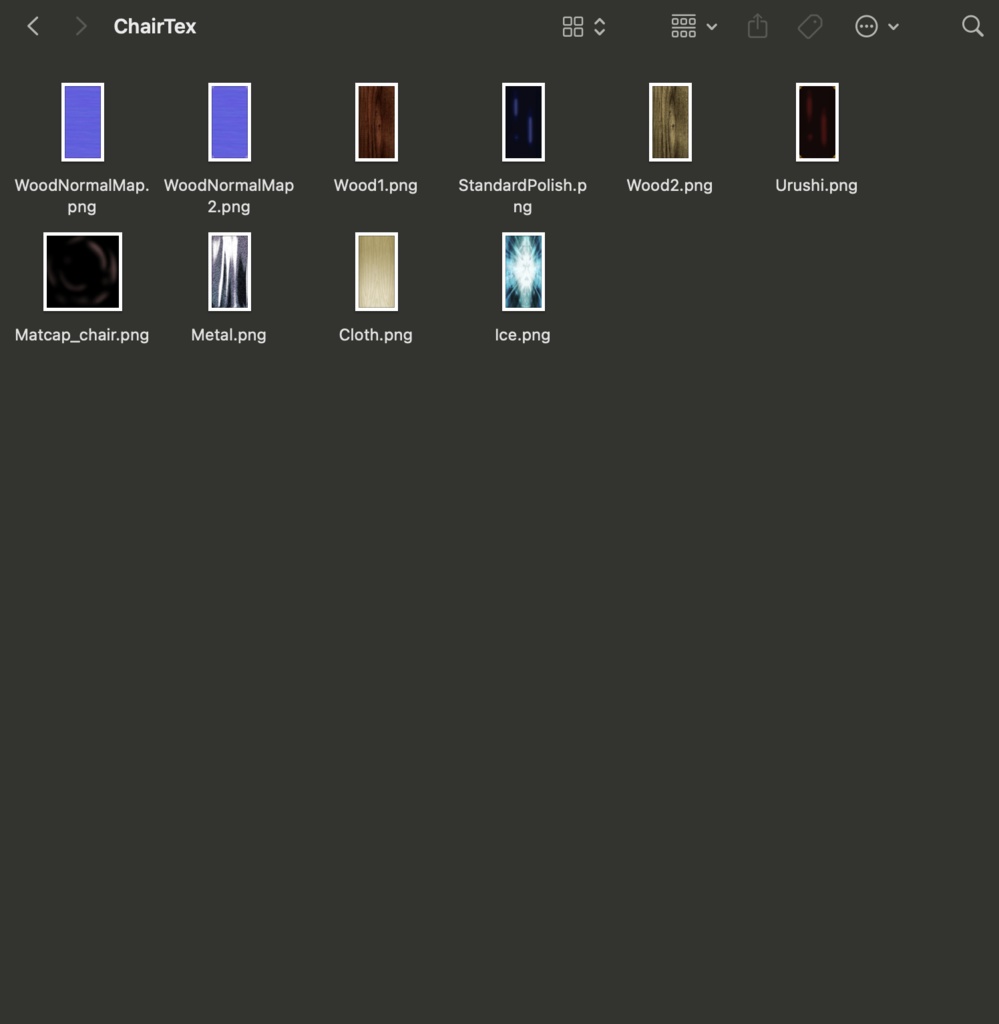Image resolution: width=999 pixels, height=1024 pixels.
Task: Select the Wood1.png thumbnail
Action: tap(376, 122)
